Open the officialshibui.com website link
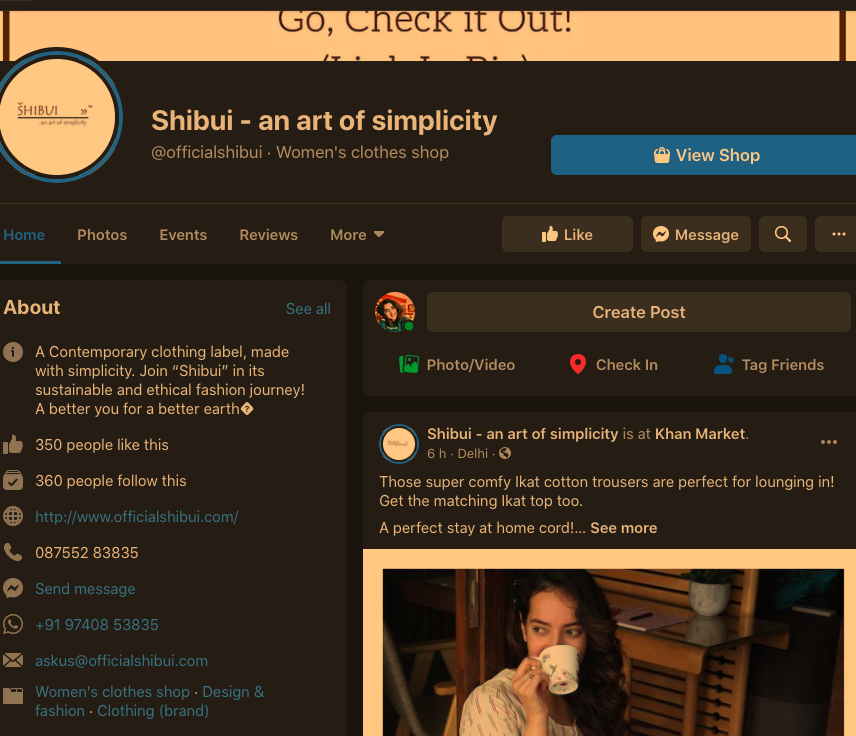This screenshot has width=856, height=736. 136,517
